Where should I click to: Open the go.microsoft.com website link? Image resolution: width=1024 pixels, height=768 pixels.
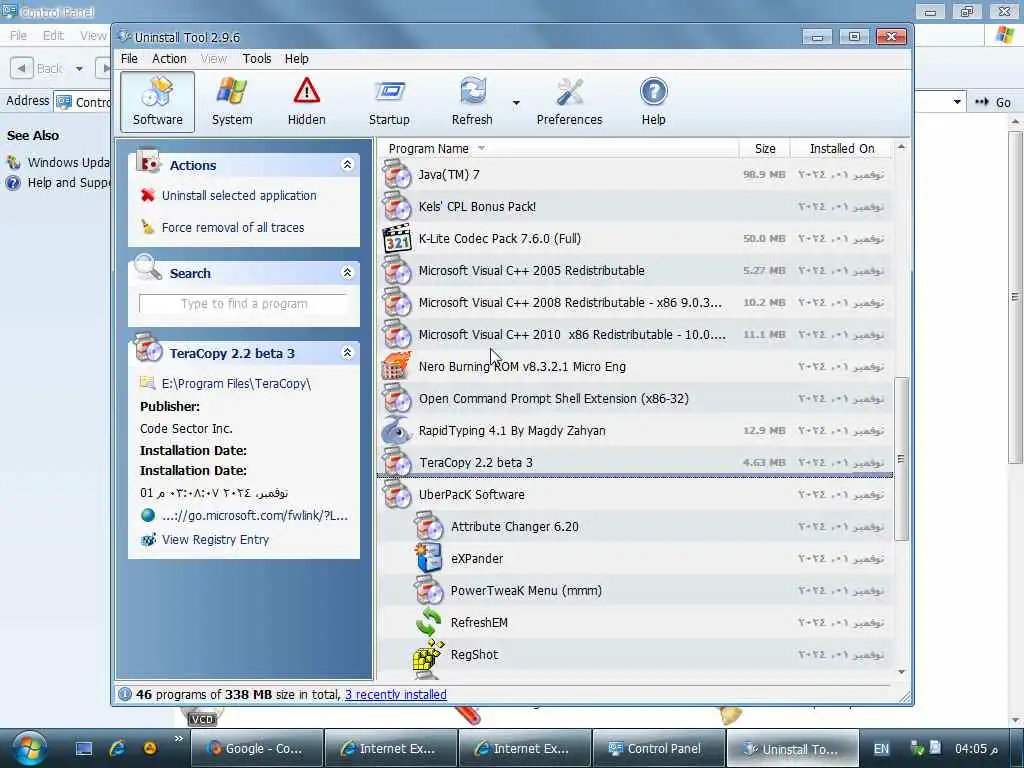click(255, 515)
